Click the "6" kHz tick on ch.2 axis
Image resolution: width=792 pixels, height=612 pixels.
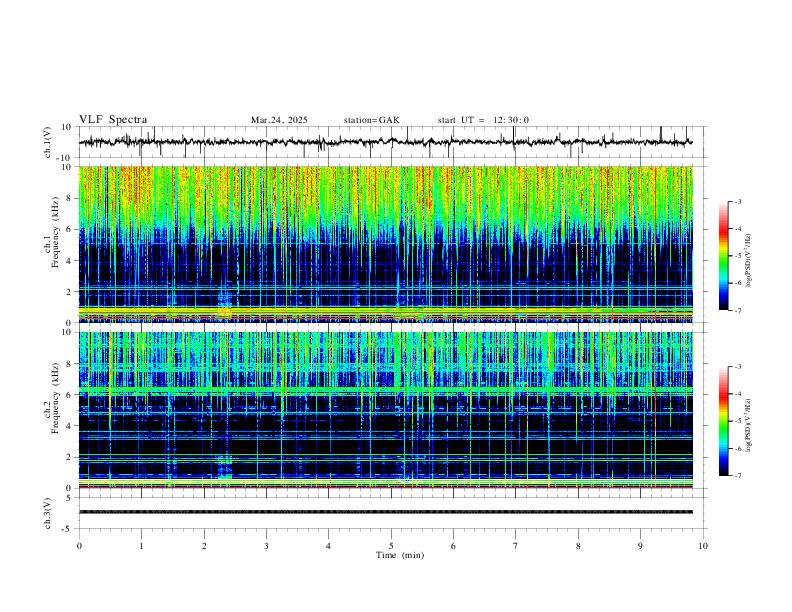pyautogui.click(x=69, y=395)
